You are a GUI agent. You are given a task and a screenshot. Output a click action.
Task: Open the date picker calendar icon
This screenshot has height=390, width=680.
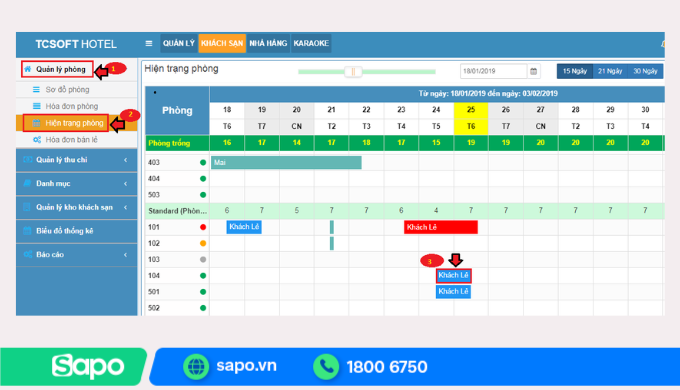534,71
